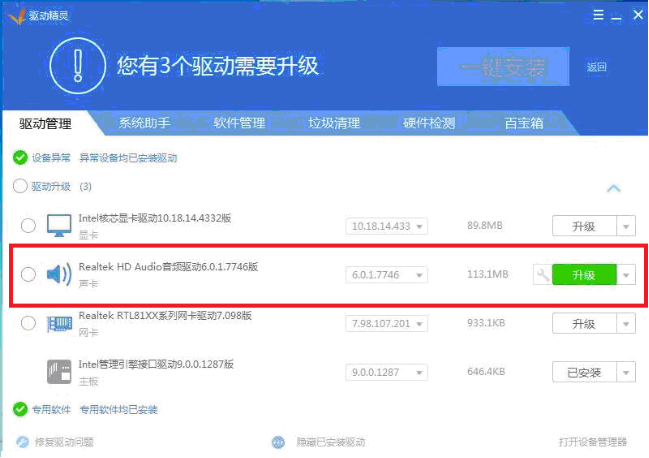The height and width of the screenshot is (458, 649).
Task: Click the 一键安装 button
Action: coord(503,67)
